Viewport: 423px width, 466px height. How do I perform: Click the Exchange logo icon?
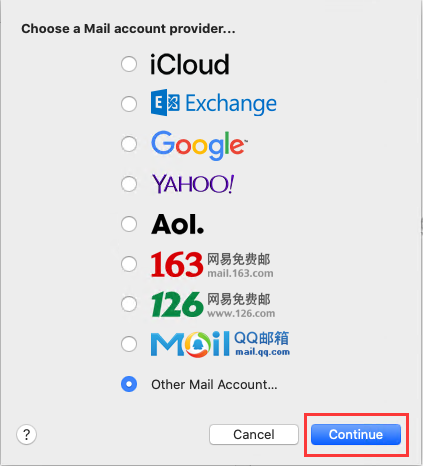[x=165, y=103]
